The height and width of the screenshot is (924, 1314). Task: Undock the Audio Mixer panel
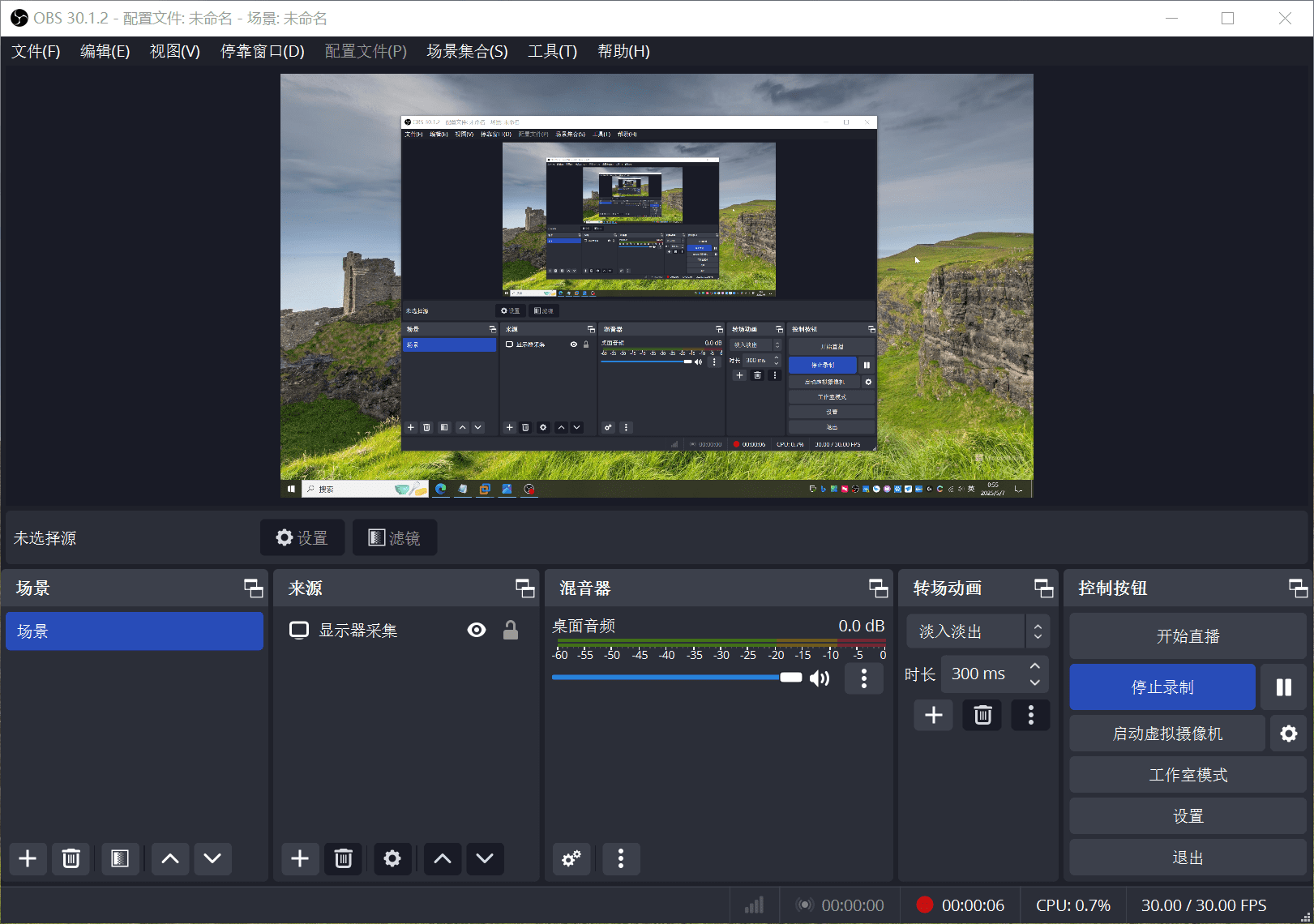(879, 588)
